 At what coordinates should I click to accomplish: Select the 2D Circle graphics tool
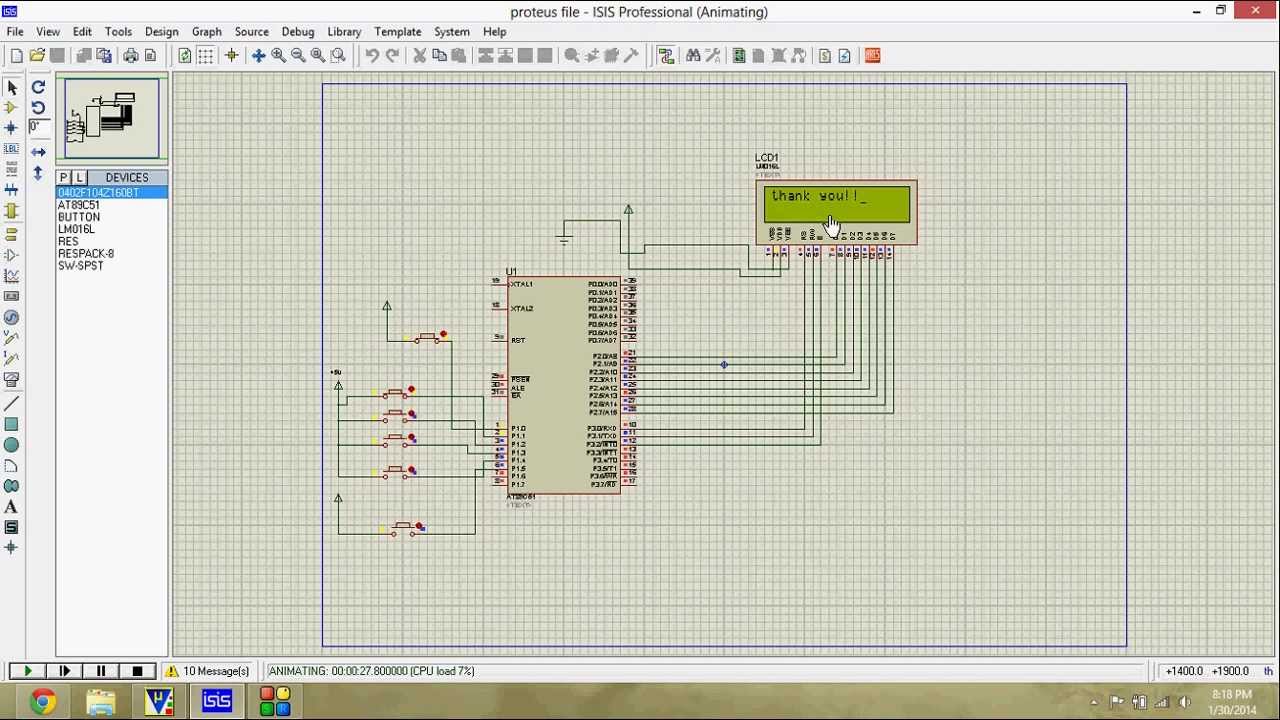tap(11, 445)
